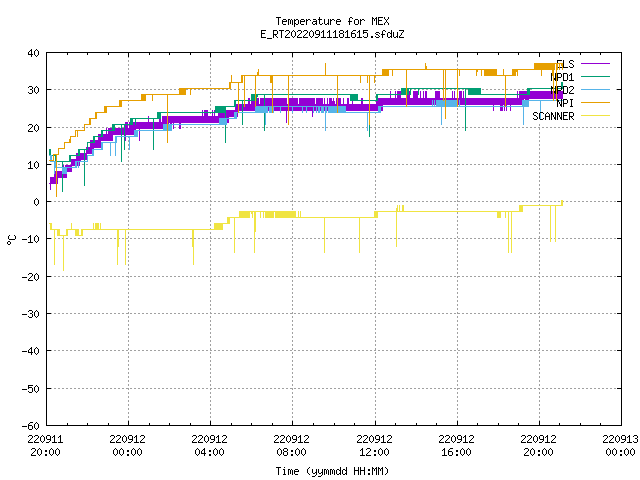640x480 pixels.
Task: Click the x-axis label 220911 20:00
Action: (x=45, y=445)
